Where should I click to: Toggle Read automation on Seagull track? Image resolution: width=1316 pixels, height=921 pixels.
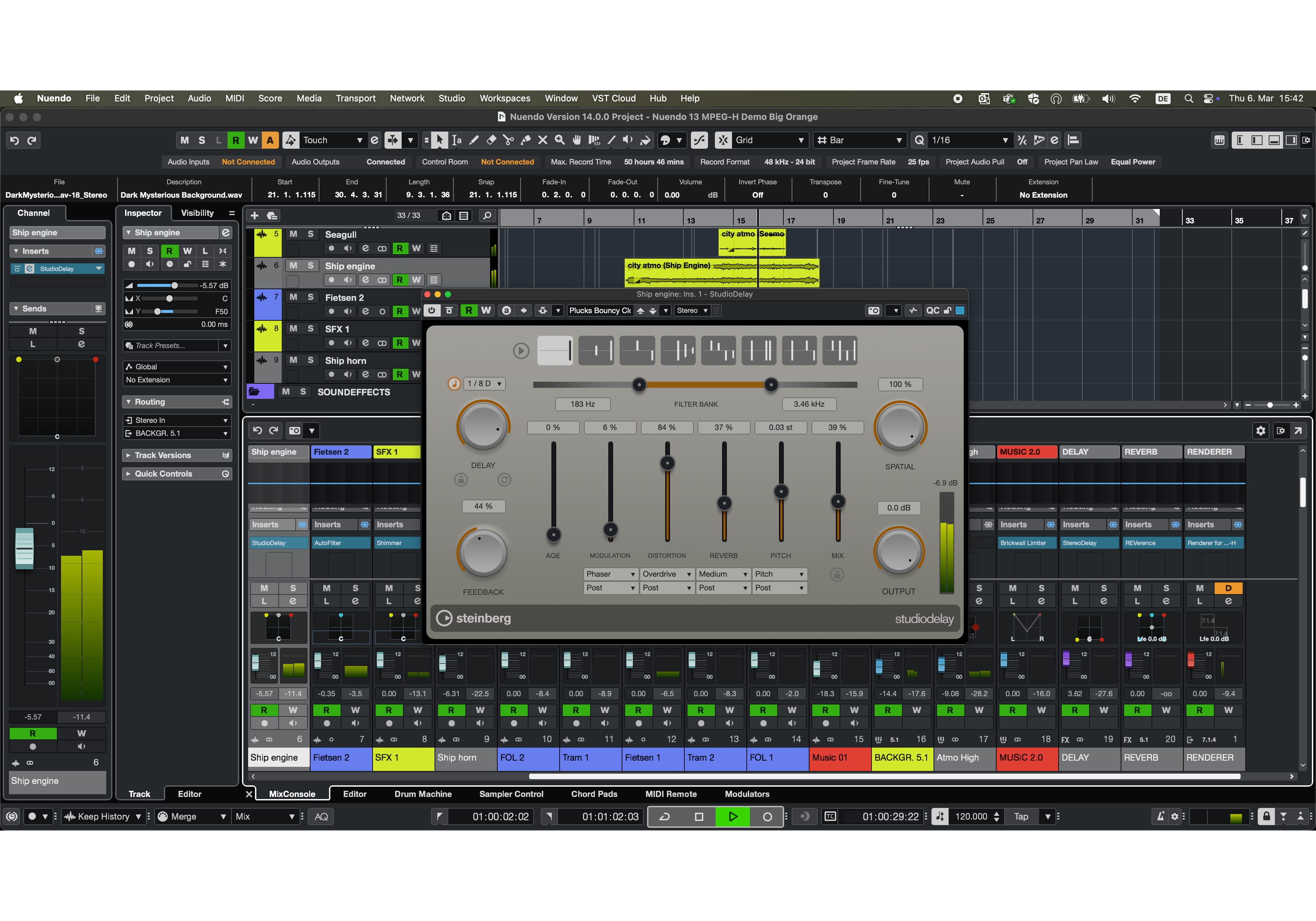coord(400,248)
